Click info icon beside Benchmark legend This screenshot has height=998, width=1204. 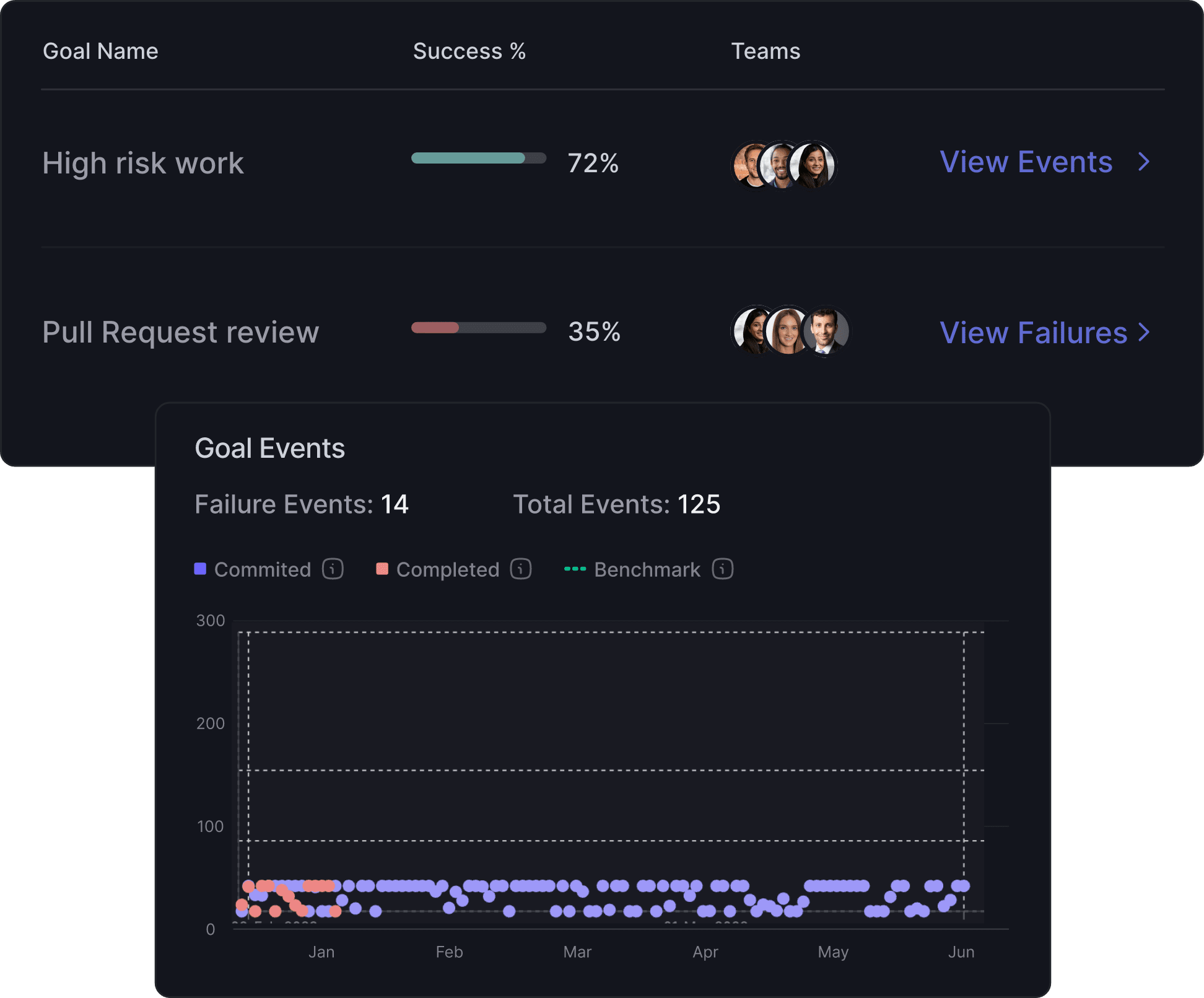722,569
